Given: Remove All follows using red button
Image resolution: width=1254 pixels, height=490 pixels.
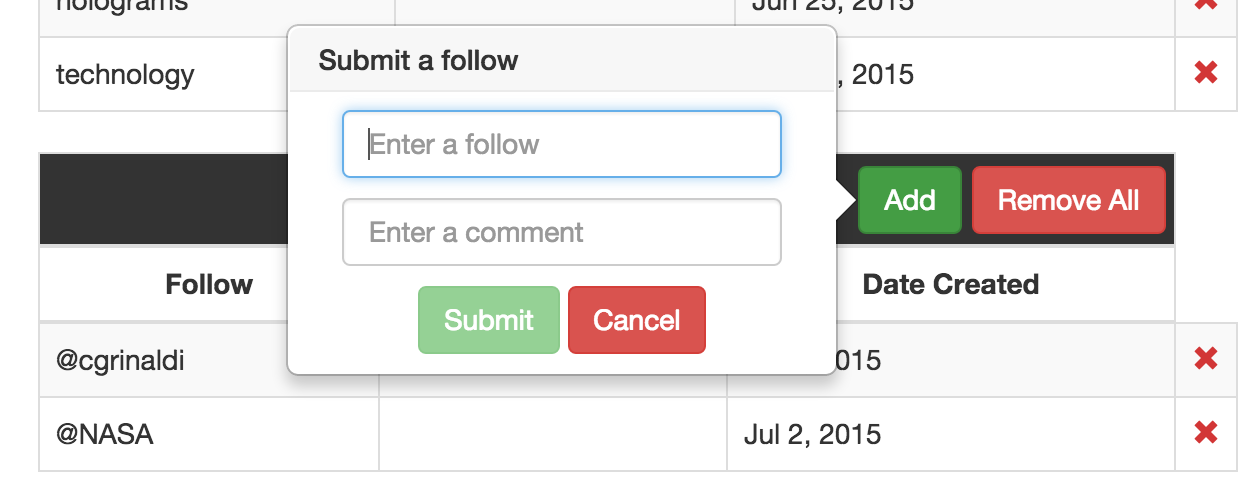Looking at the screenshot, I should click(1069, 200).
